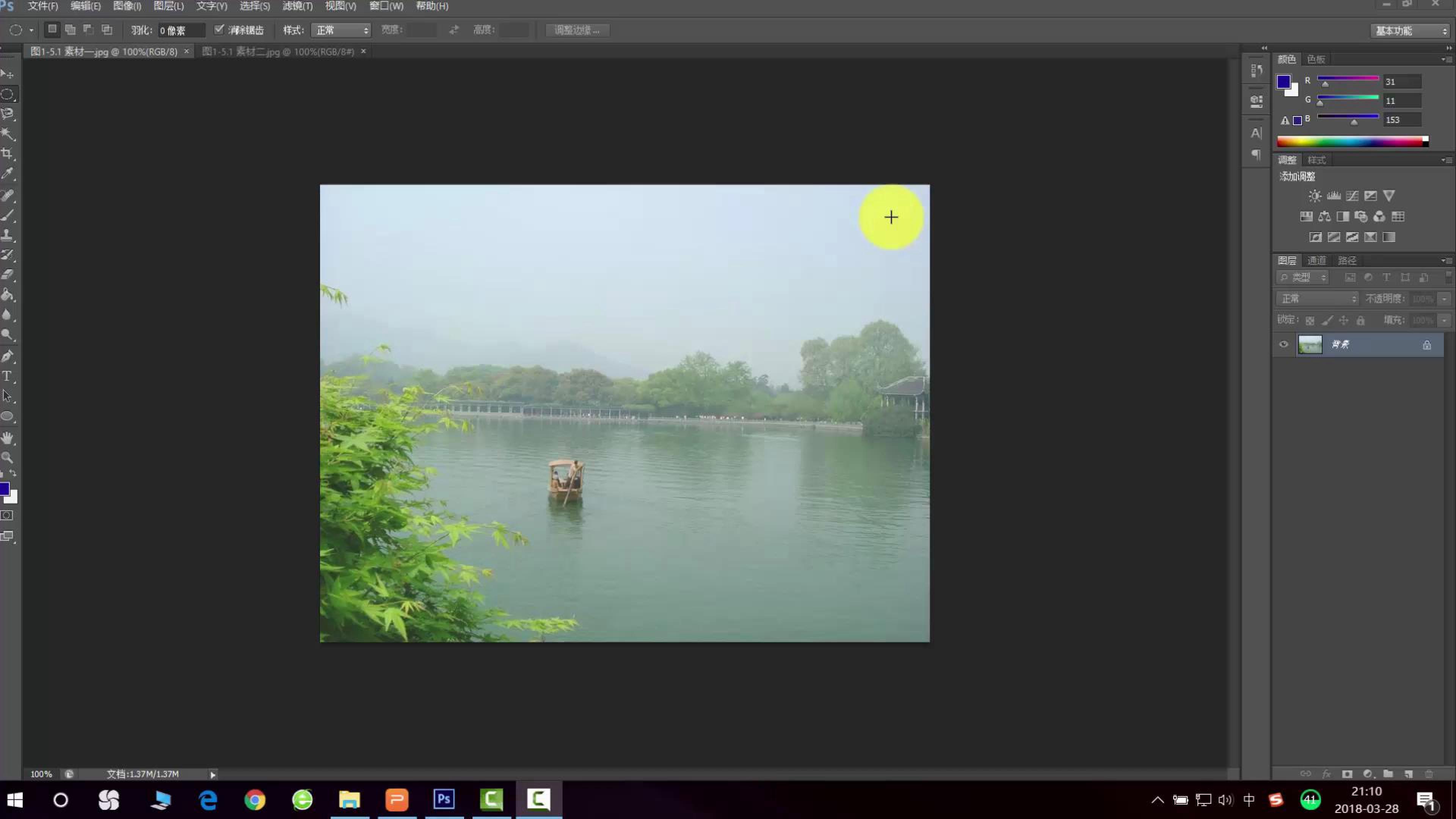Select the Crop tool
The height and width of the screenshot is (819, 1456).
pyautogui.click(x=7, y=153)
